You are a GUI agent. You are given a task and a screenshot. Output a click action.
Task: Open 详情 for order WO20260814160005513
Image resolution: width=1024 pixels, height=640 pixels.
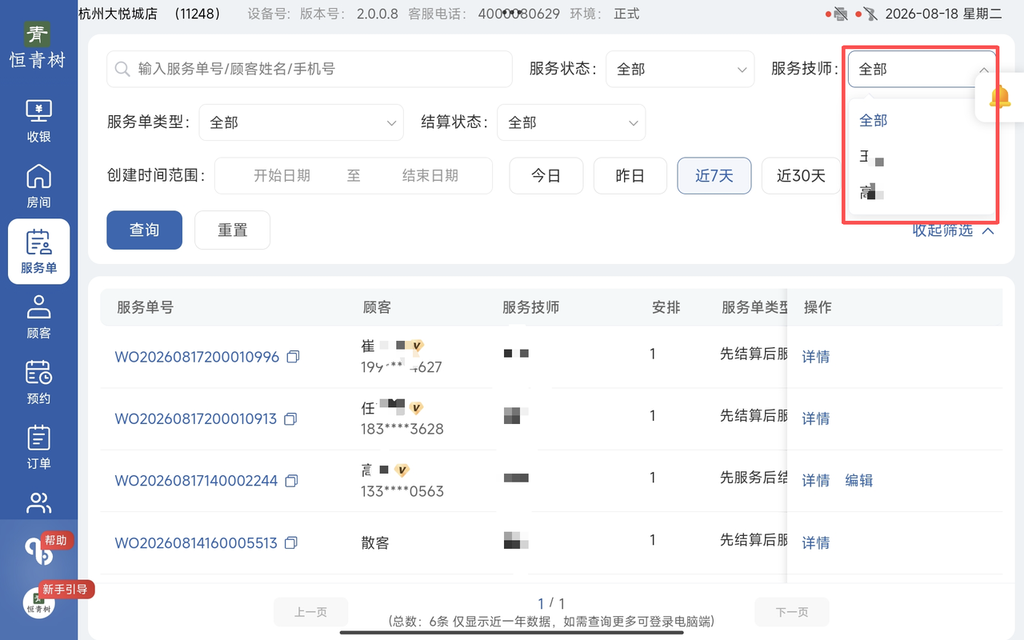(816, 543)
